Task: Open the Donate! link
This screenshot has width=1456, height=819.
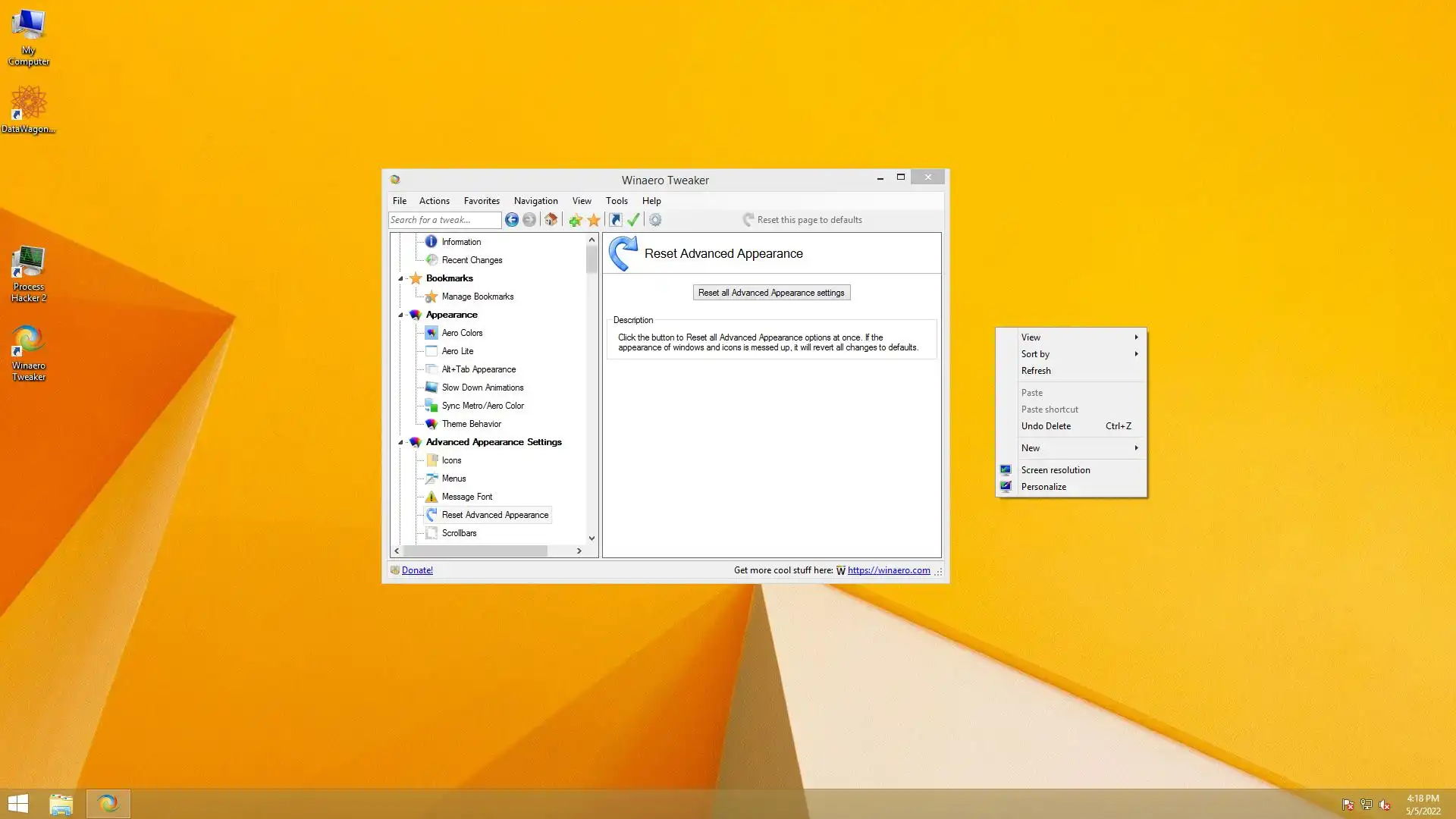Action: [x=417, y=570]
